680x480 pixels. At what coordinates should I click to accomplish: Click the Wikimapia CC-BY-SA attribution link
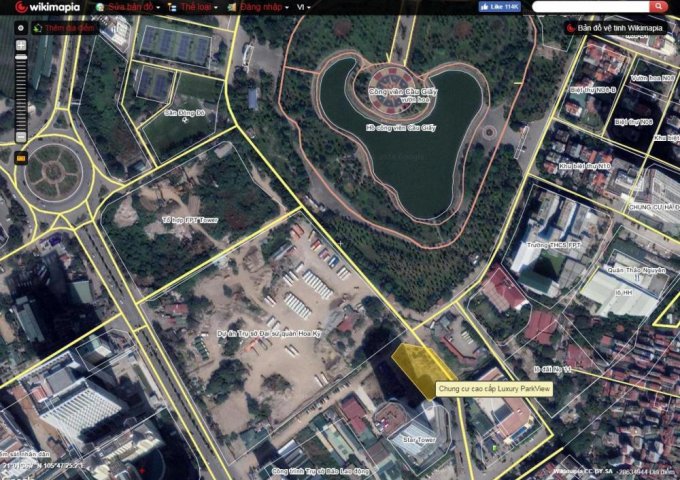[x=582, y=471]
